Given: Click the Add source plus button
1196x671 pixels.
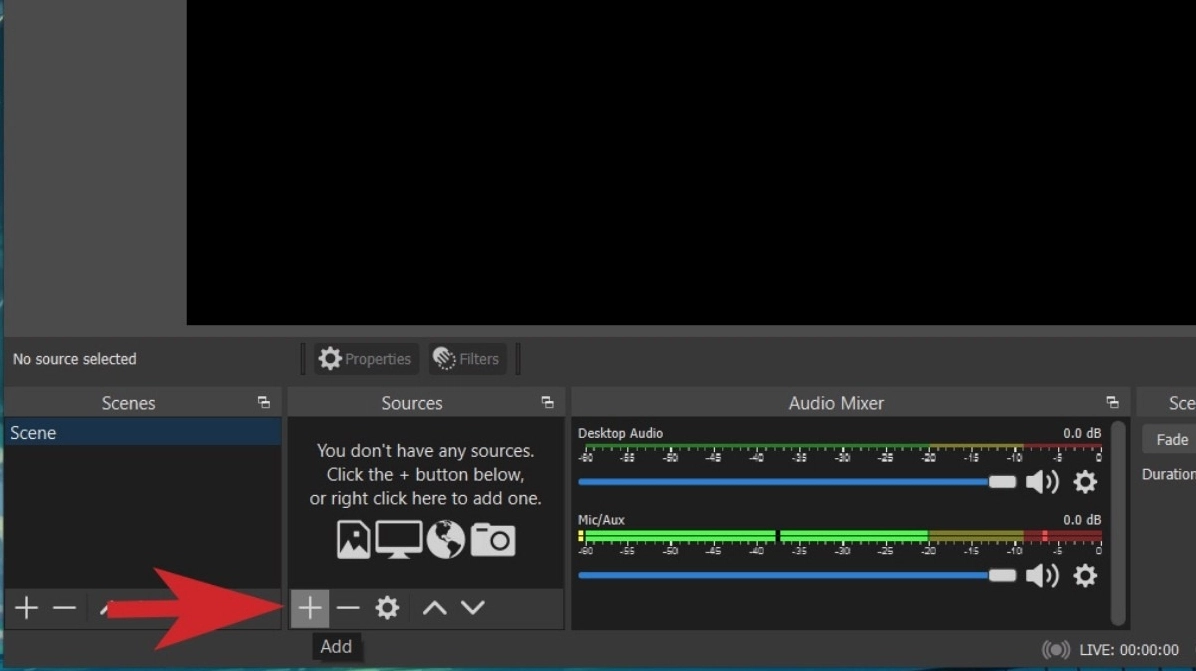Looking at the screenshot, I should (310, 608).
